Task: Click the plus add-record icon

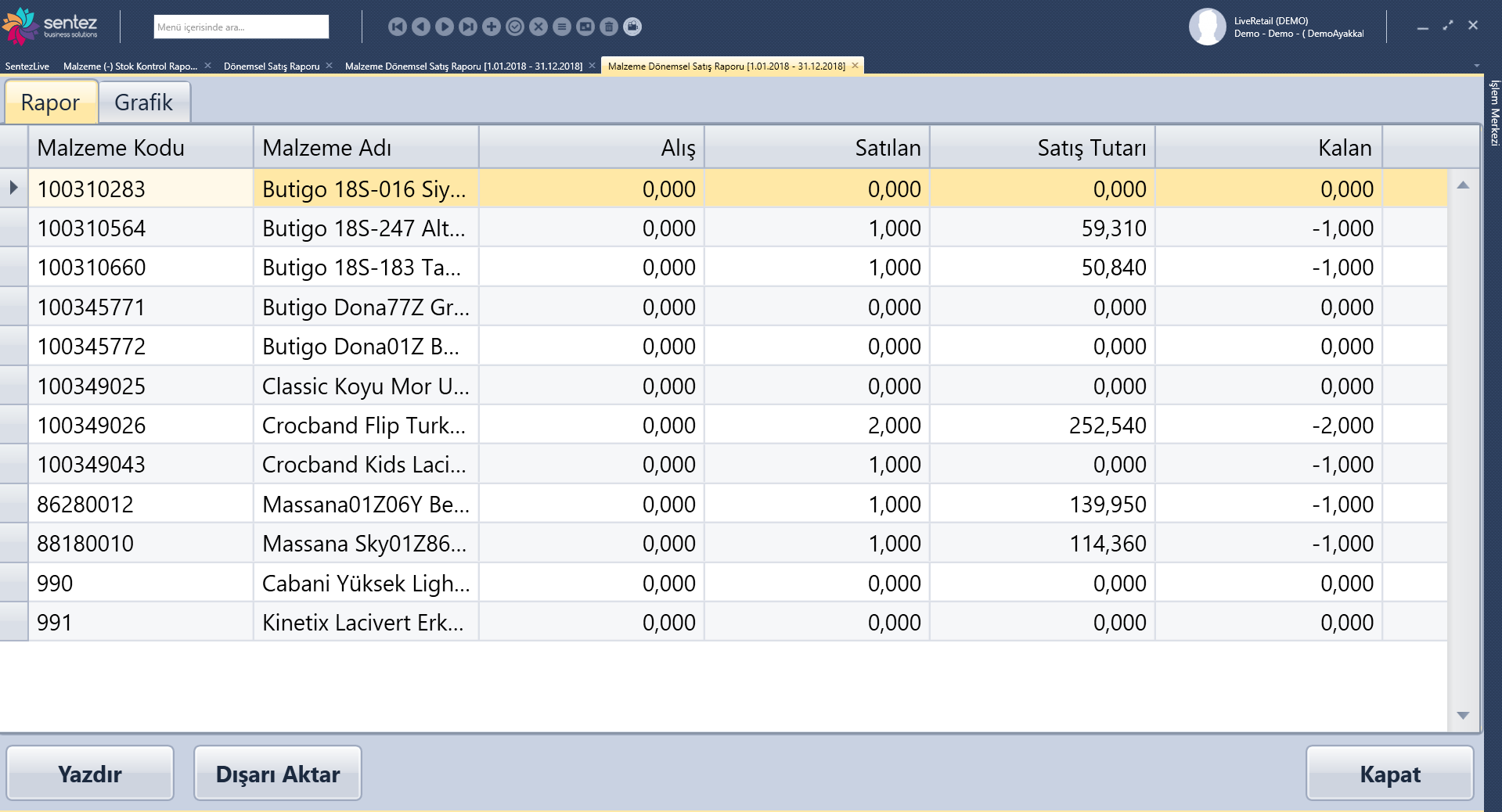Action: pos(491,27)
